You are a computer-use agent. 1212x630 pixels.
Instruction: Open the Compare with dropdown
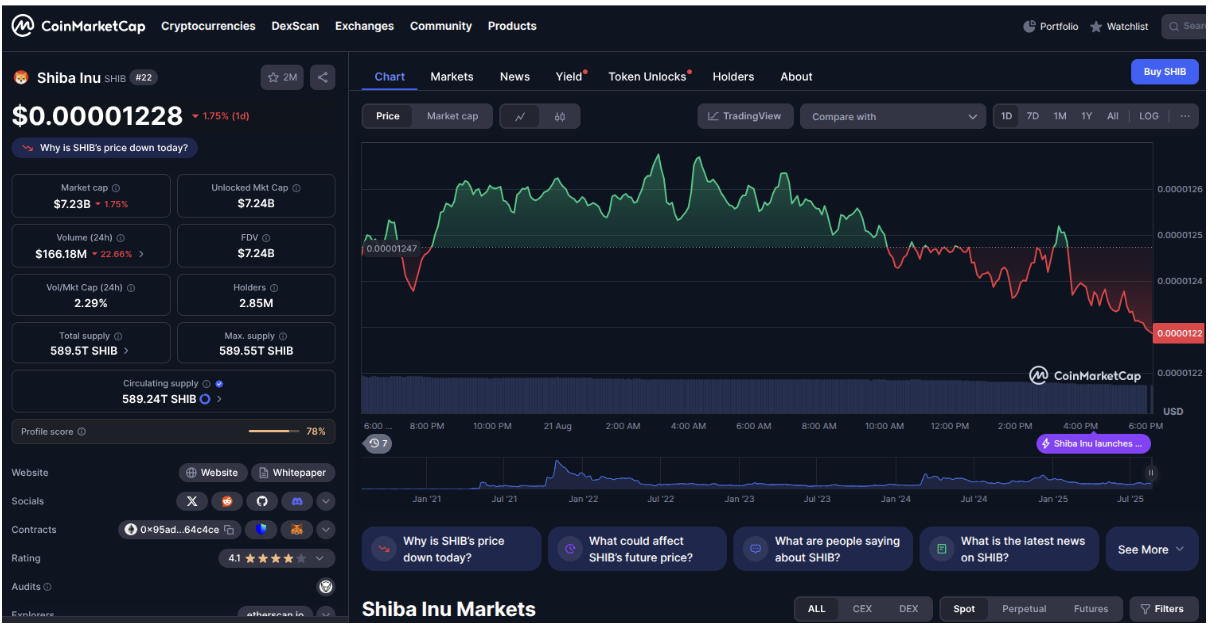893,117
